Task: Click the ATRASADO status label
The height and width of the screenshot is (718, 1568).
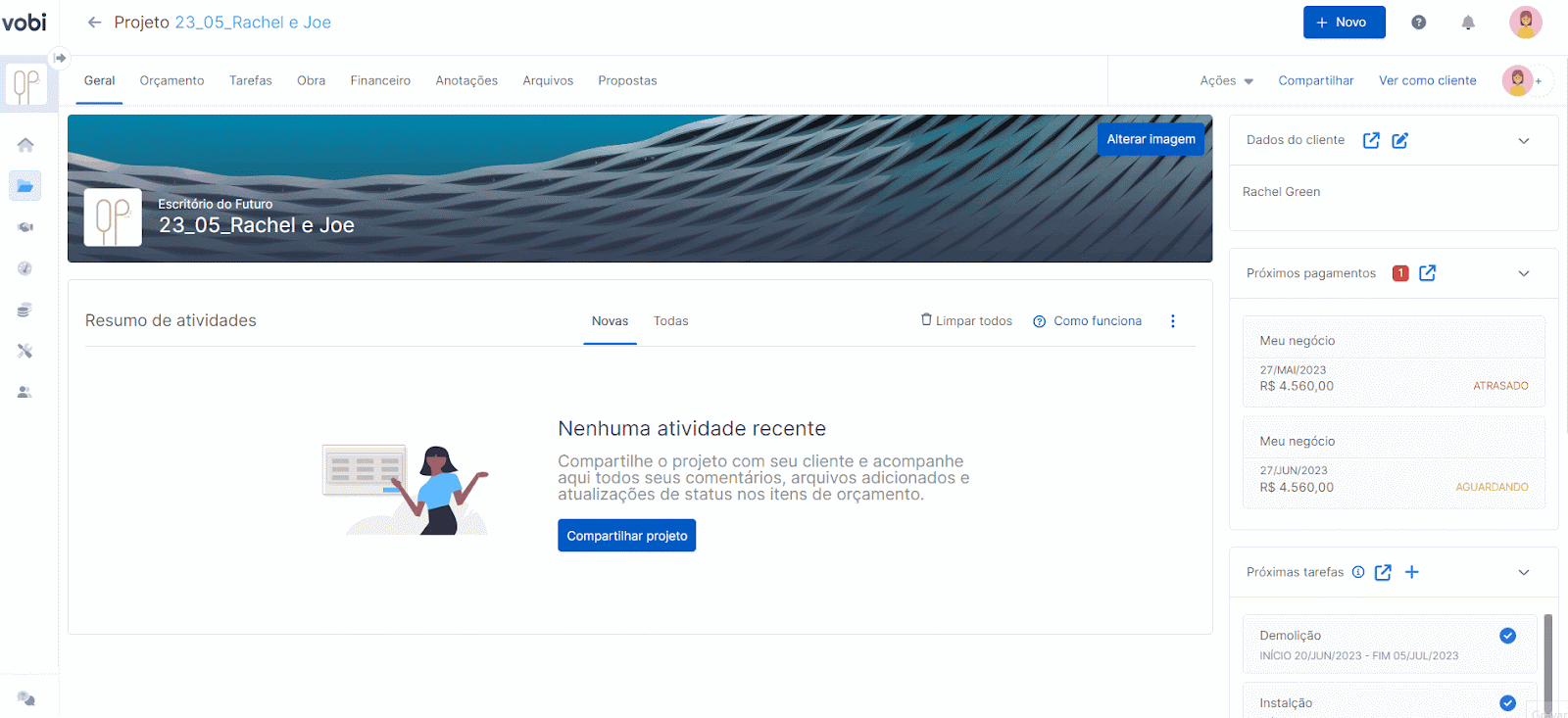Action: pos(1500,386)
